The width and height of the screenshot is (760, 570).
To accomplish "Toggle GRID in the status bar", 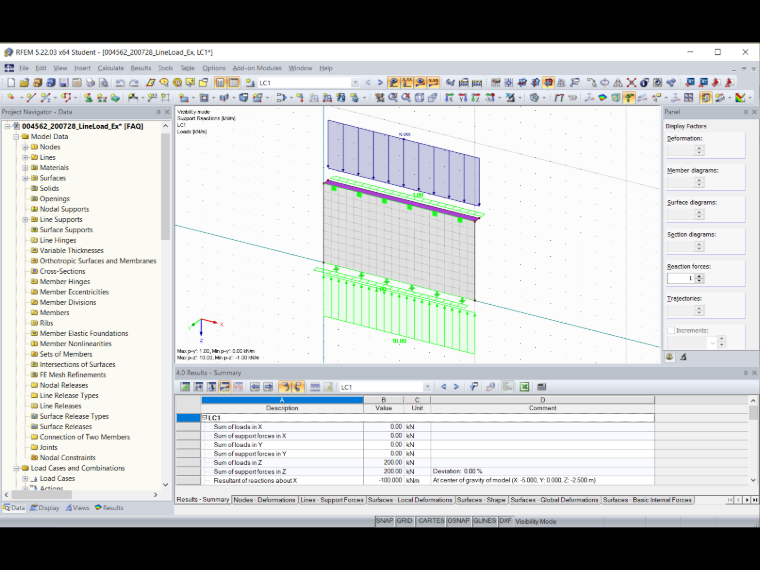I will (x=404, y=521).
